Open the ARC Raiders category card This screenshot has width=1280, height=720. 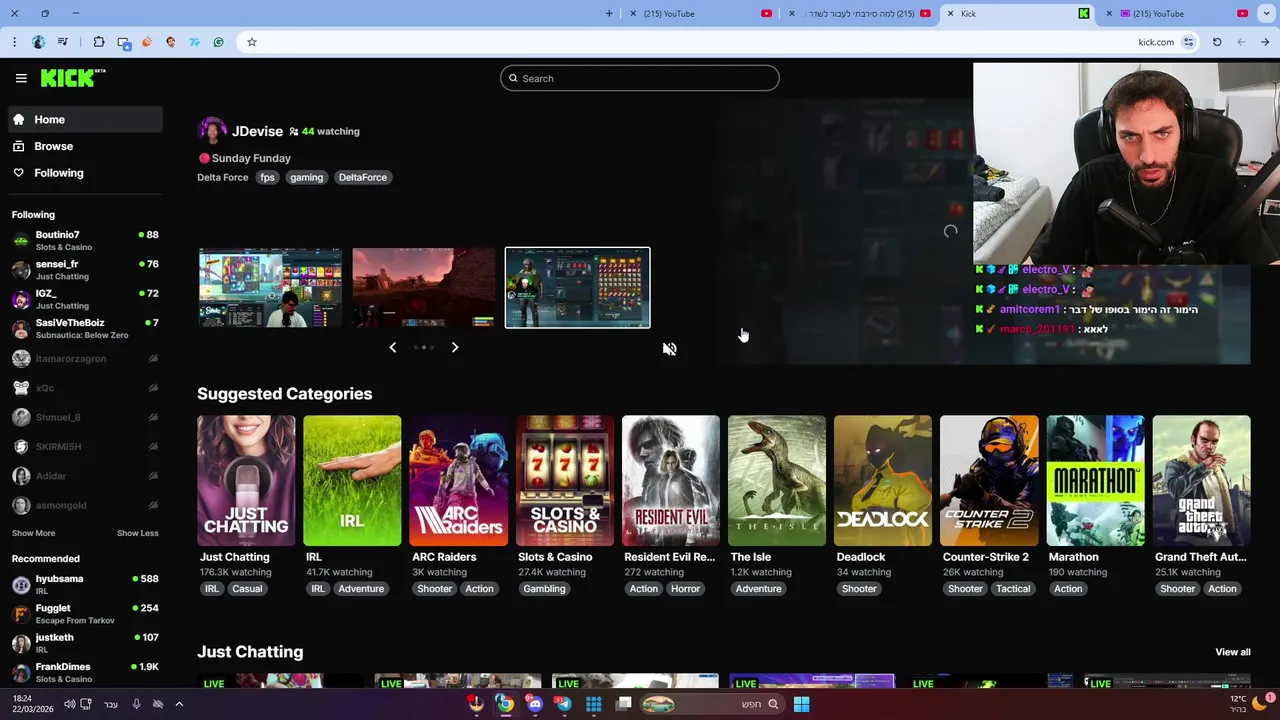click(x=458, y=481)
